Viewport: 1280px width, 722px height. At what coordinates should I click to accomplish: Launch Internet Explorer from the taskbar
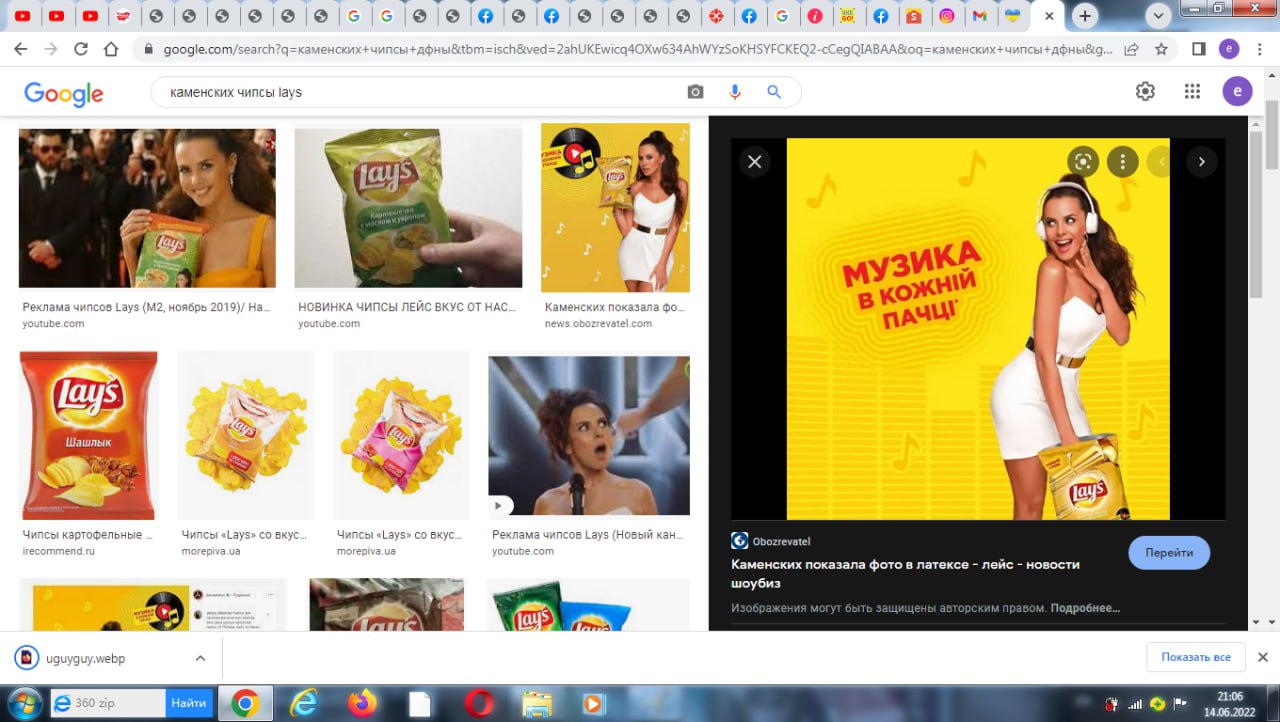pos(303,704)
